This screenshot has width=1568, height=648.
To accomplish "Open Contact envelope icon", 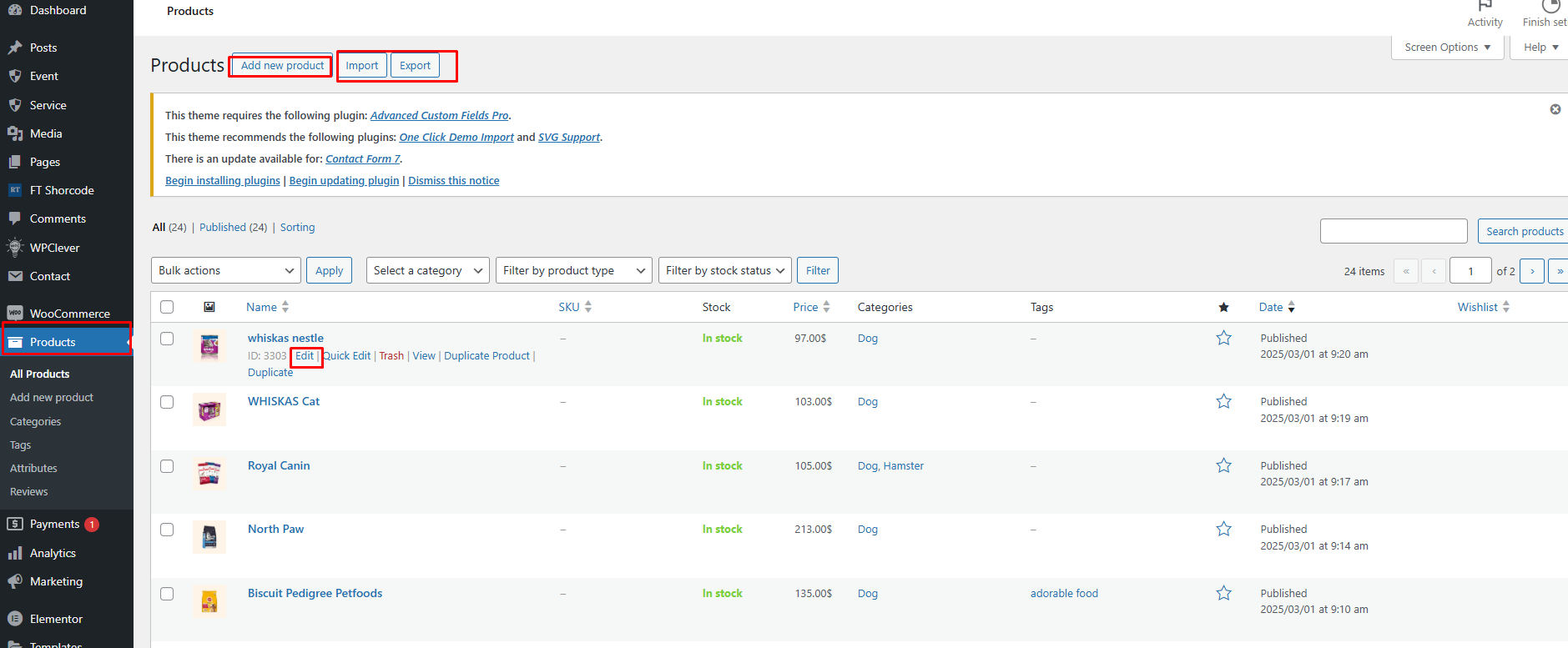I will click(15, 276).
